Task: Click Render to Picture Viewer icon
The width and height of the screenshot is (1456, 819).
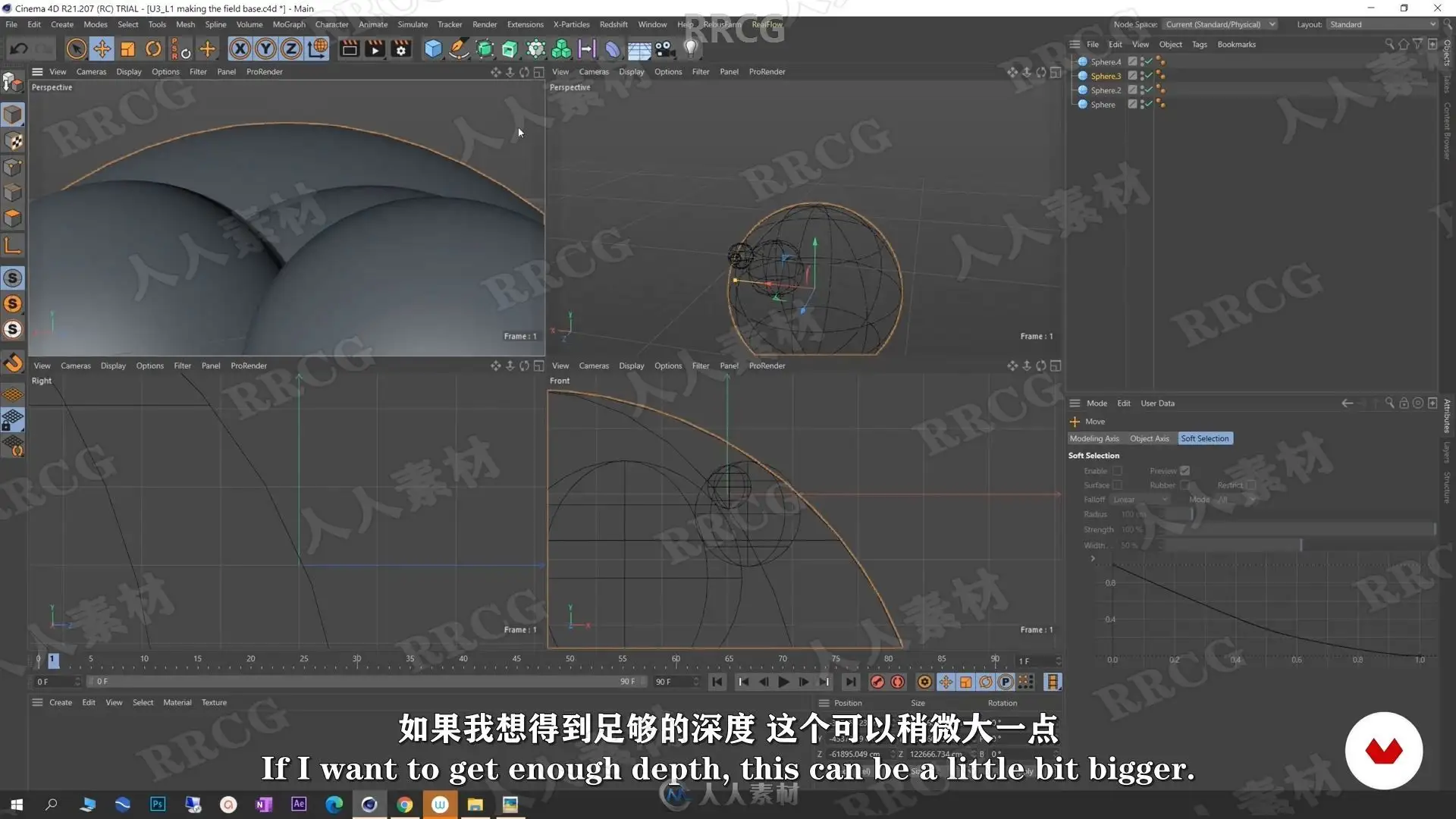Action: click(x=375, y=49)
